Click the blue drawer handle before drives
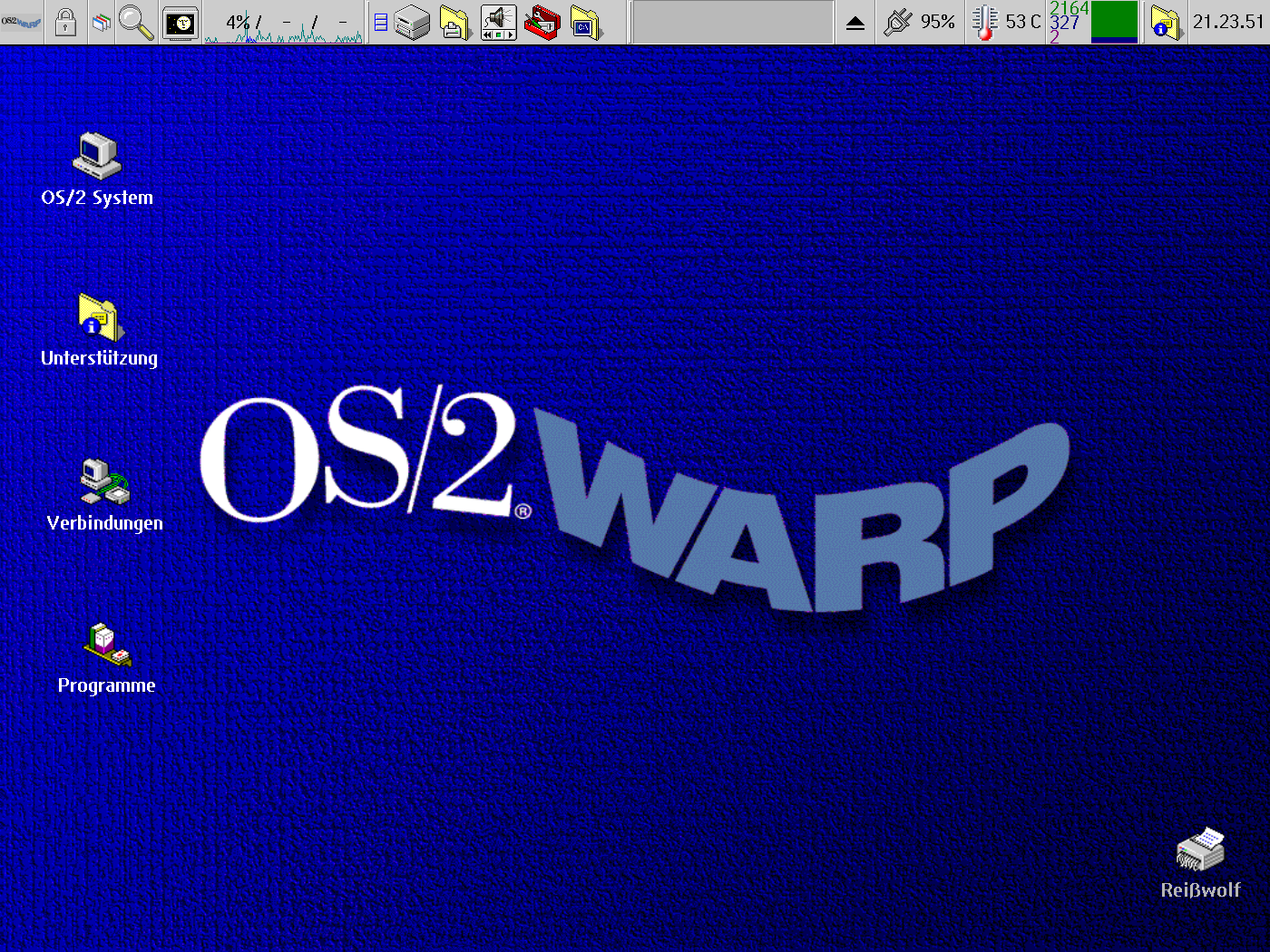Screen dimensions: 1270x952 [381, 23]
